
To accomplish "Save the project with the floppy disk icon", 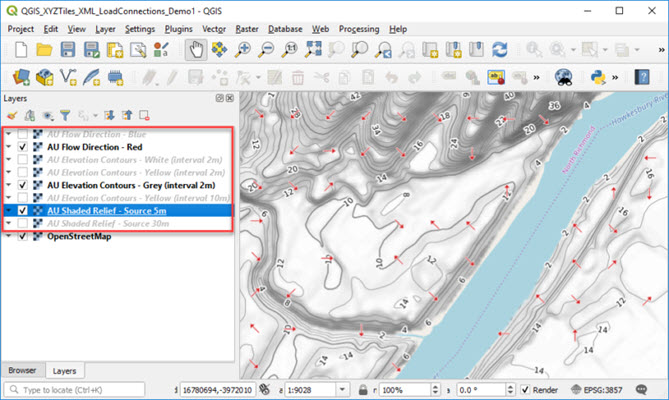I will click(67, 50).
